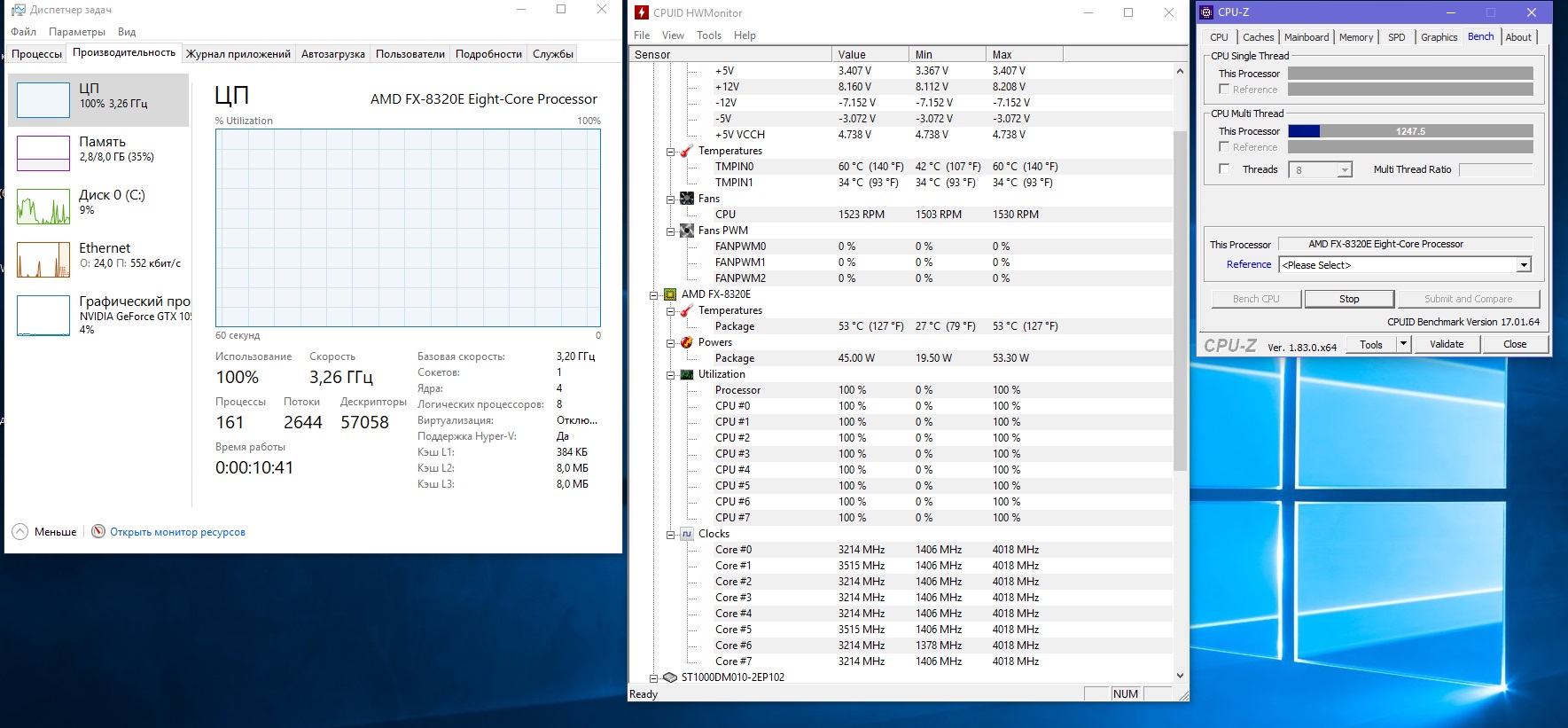Click the Submit and Compare button
The width and height of the screenshot is (1568, 728).
(1469, 299)
